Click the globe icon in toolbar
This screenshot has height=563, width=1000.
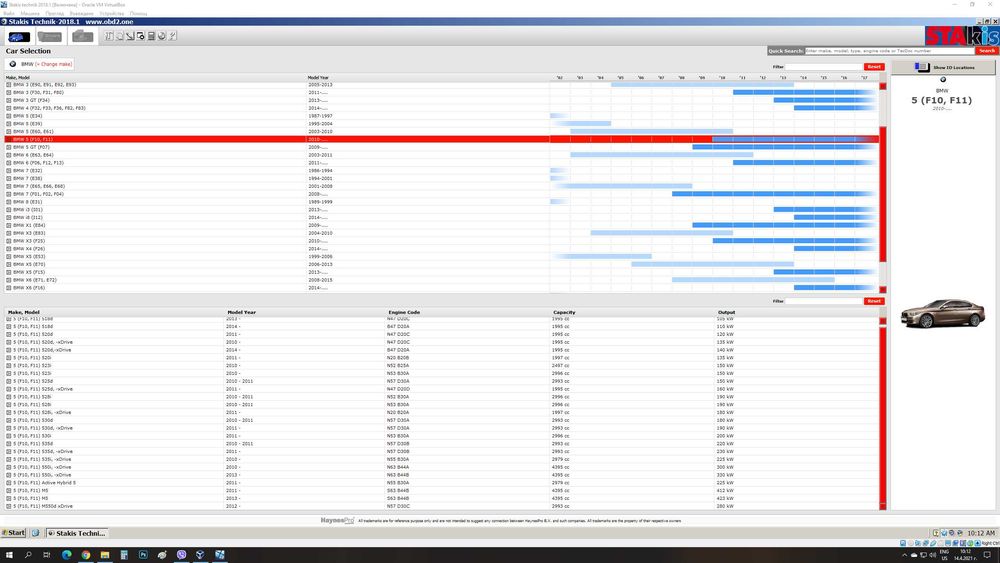[161, 36]
